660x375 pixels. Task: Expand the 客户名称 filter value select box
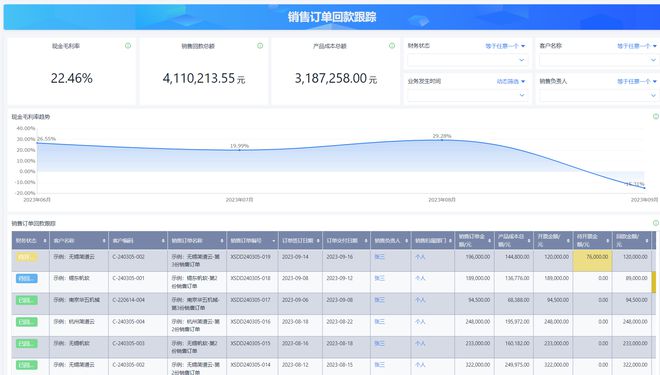coord(599,60)
